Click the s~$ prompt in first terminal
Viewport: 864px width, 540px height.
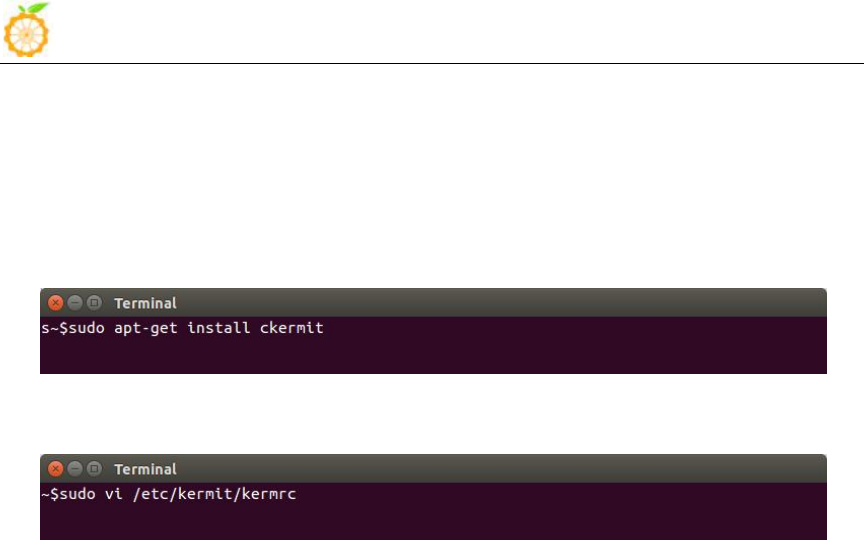tap(54, 328)
